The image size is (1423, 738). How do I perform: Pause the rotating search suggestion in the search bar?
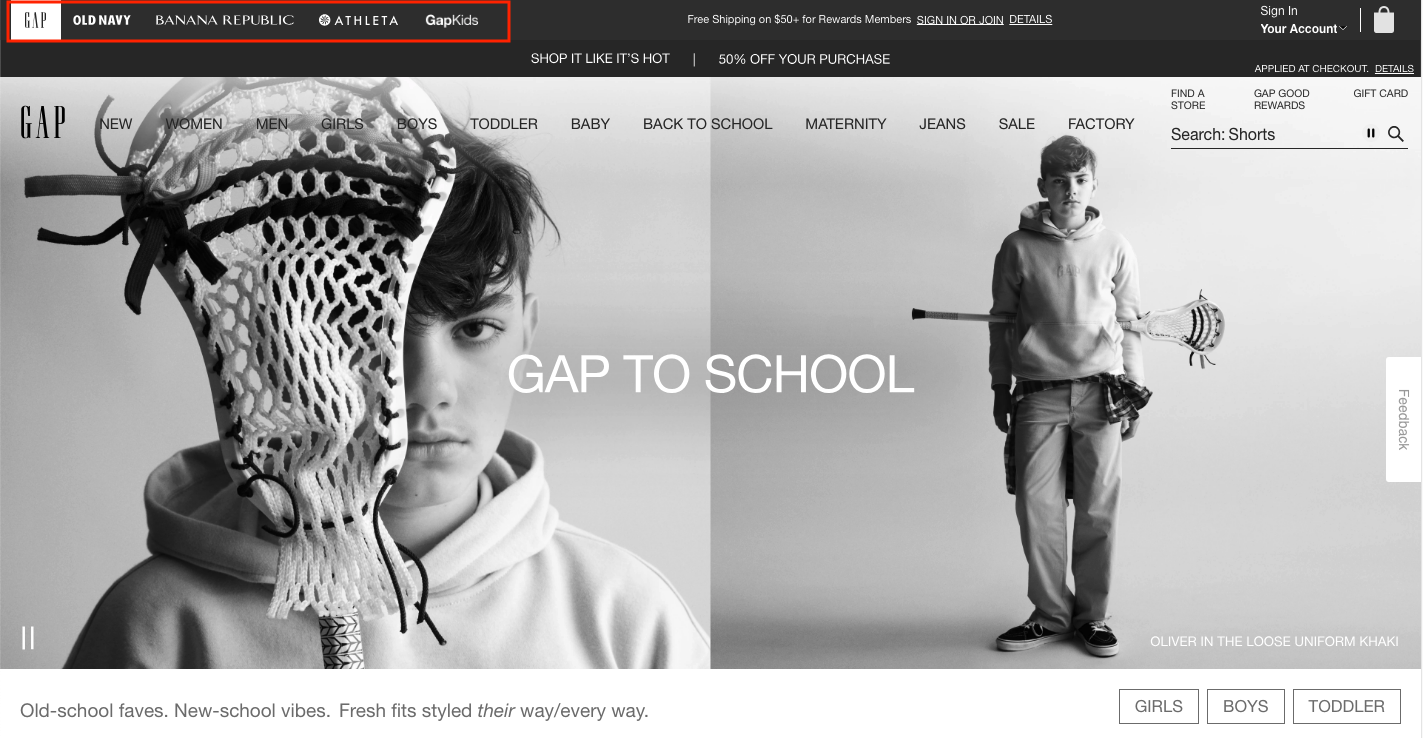pyautogui.click(x=1370, y=133)
